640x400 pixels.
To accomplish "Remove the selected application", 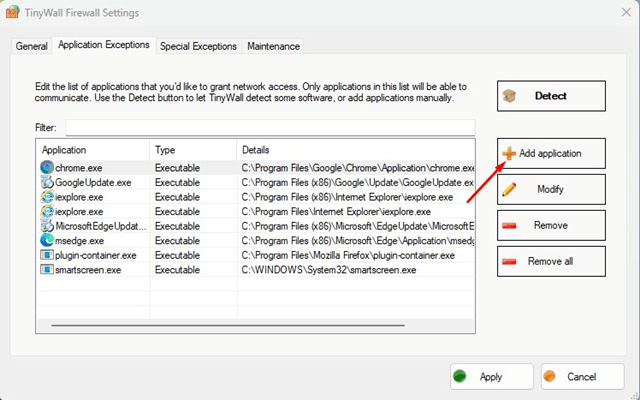I will [551, 225].
